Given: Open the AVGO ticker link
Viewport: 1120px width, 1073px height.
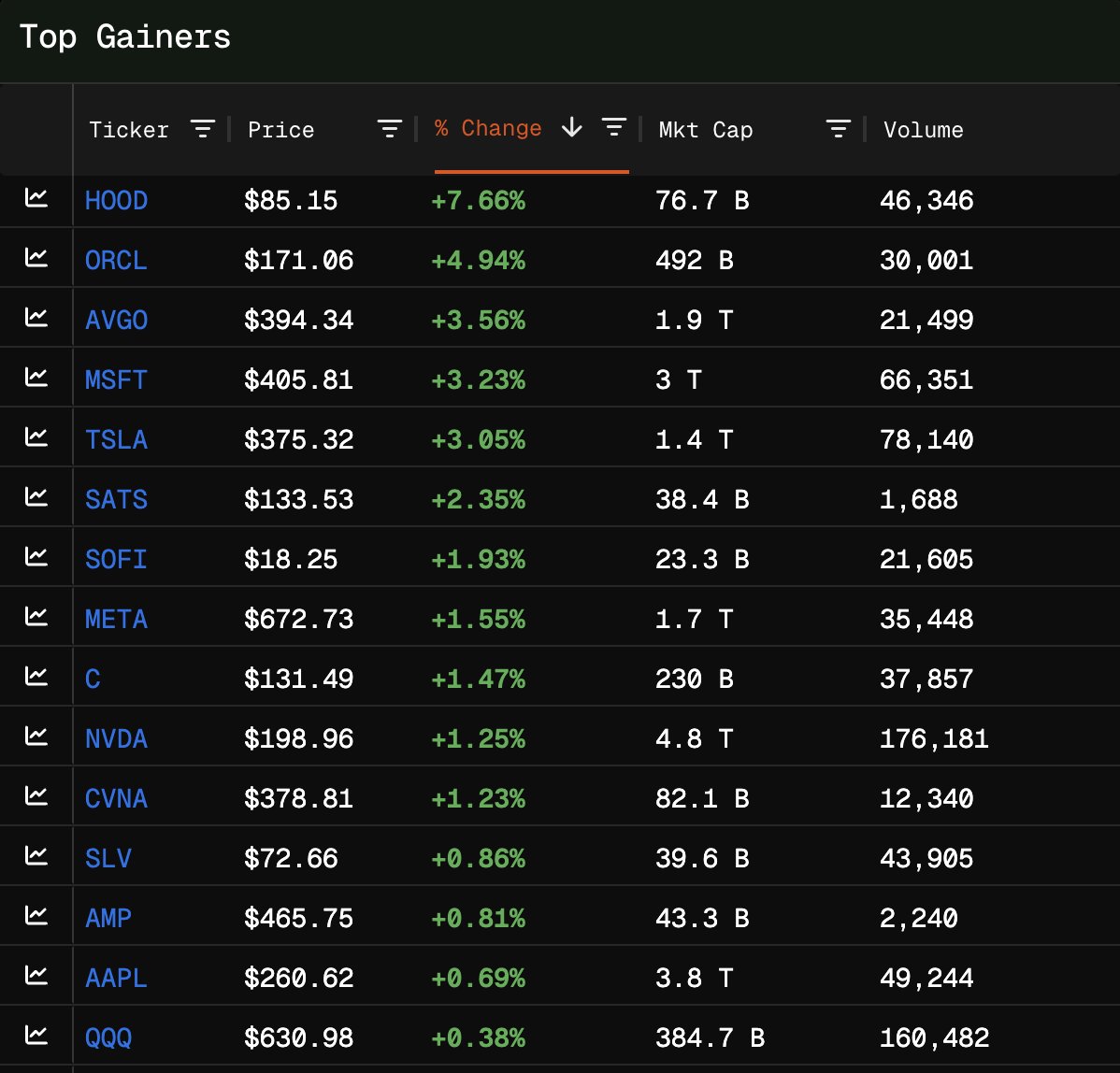Looking at the screenshot, I should pyautogui.click(x=117, y=320).
